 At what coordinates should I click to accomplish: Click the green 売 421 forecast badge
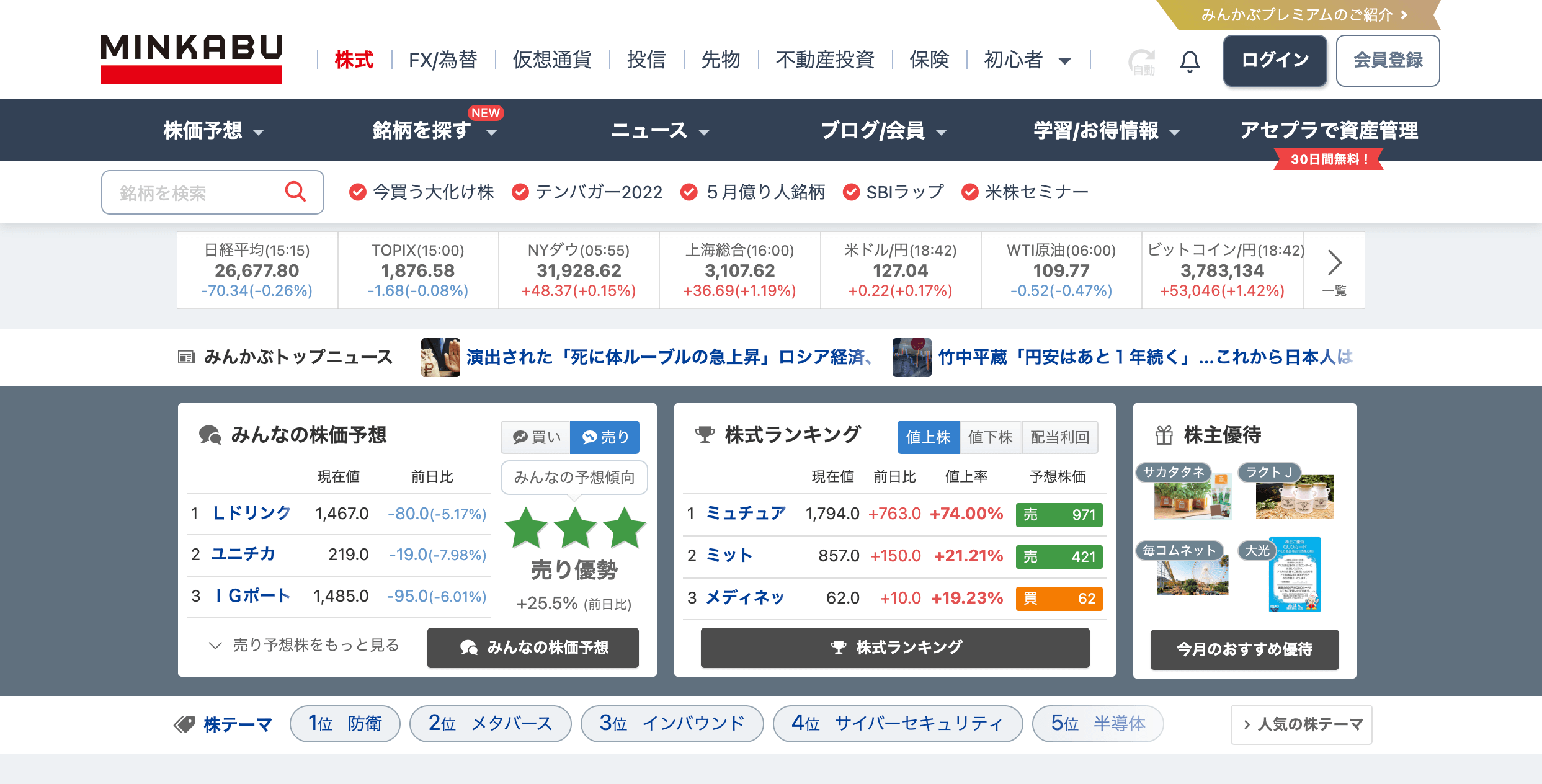(x=1059, y=557)
